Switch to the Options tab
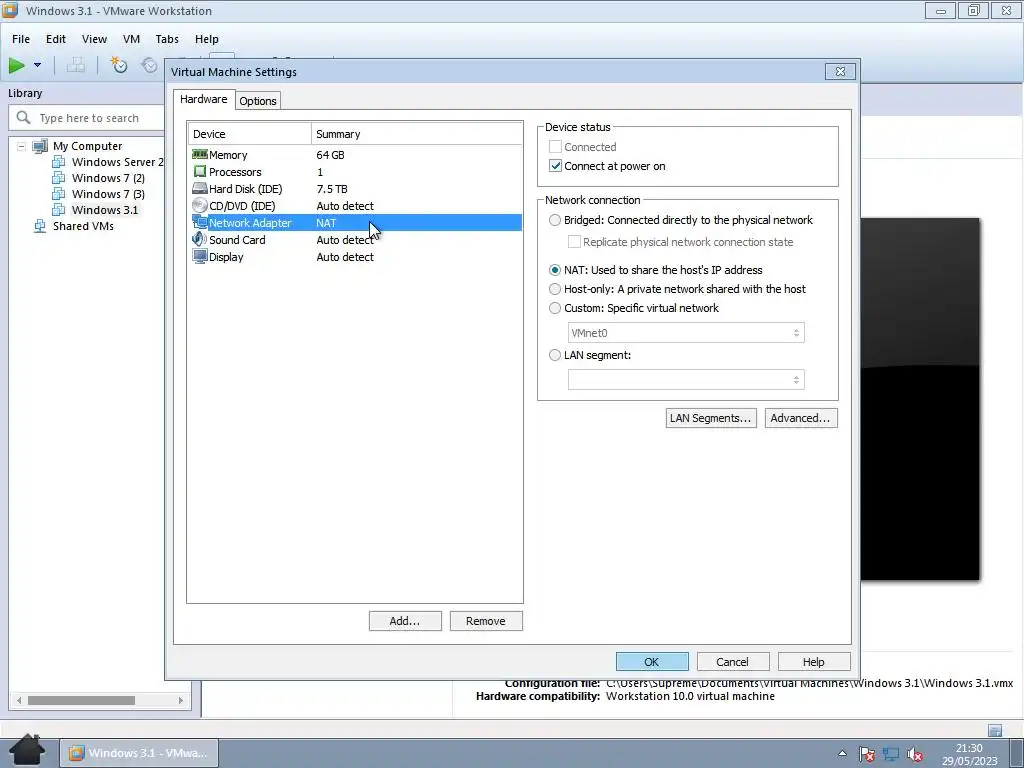 coord(258,101)
